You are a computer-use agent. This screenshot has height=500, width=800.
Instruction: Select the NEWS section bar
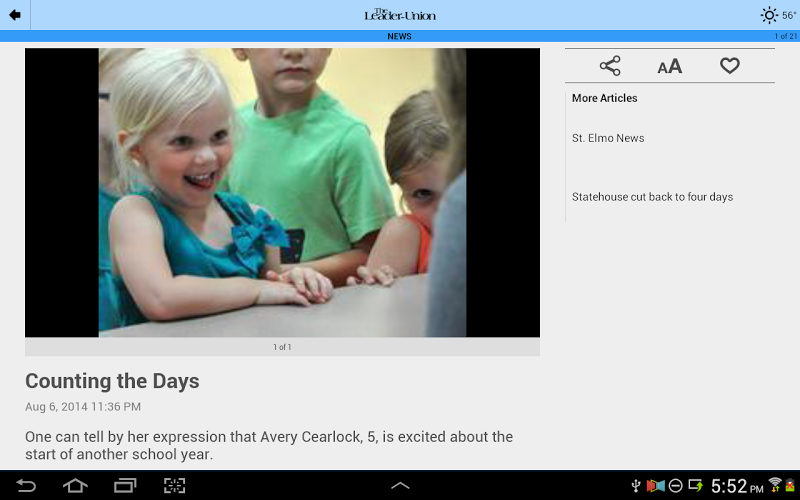(x=399, y=36)
